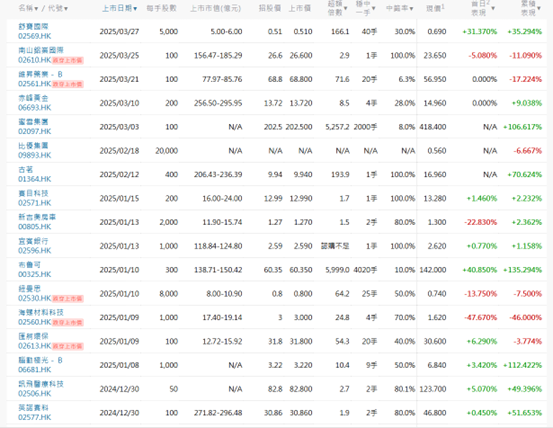The image size is (553, 428).
Task: Open stock code 06681.HK link
Action: pyautogui.click(x=35, y=369)
